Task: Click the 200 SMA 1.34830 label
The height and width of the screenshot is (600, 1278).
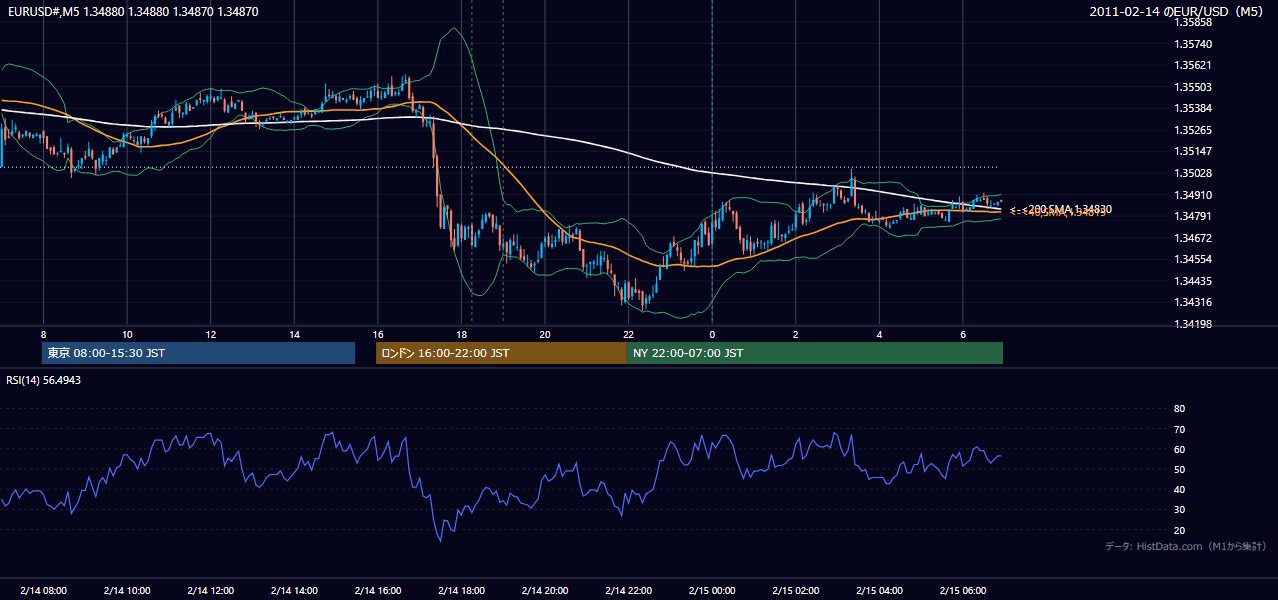Action: click(1068, 209)
